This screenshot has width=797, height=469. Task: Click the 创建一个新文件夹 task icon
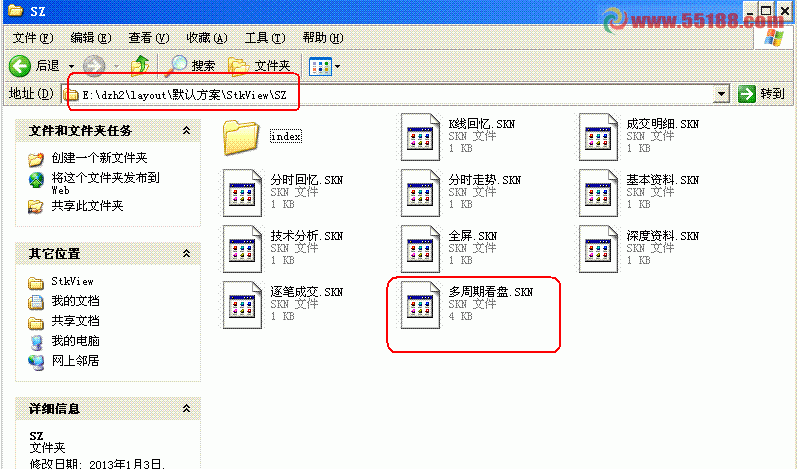[x=36, y=160]
